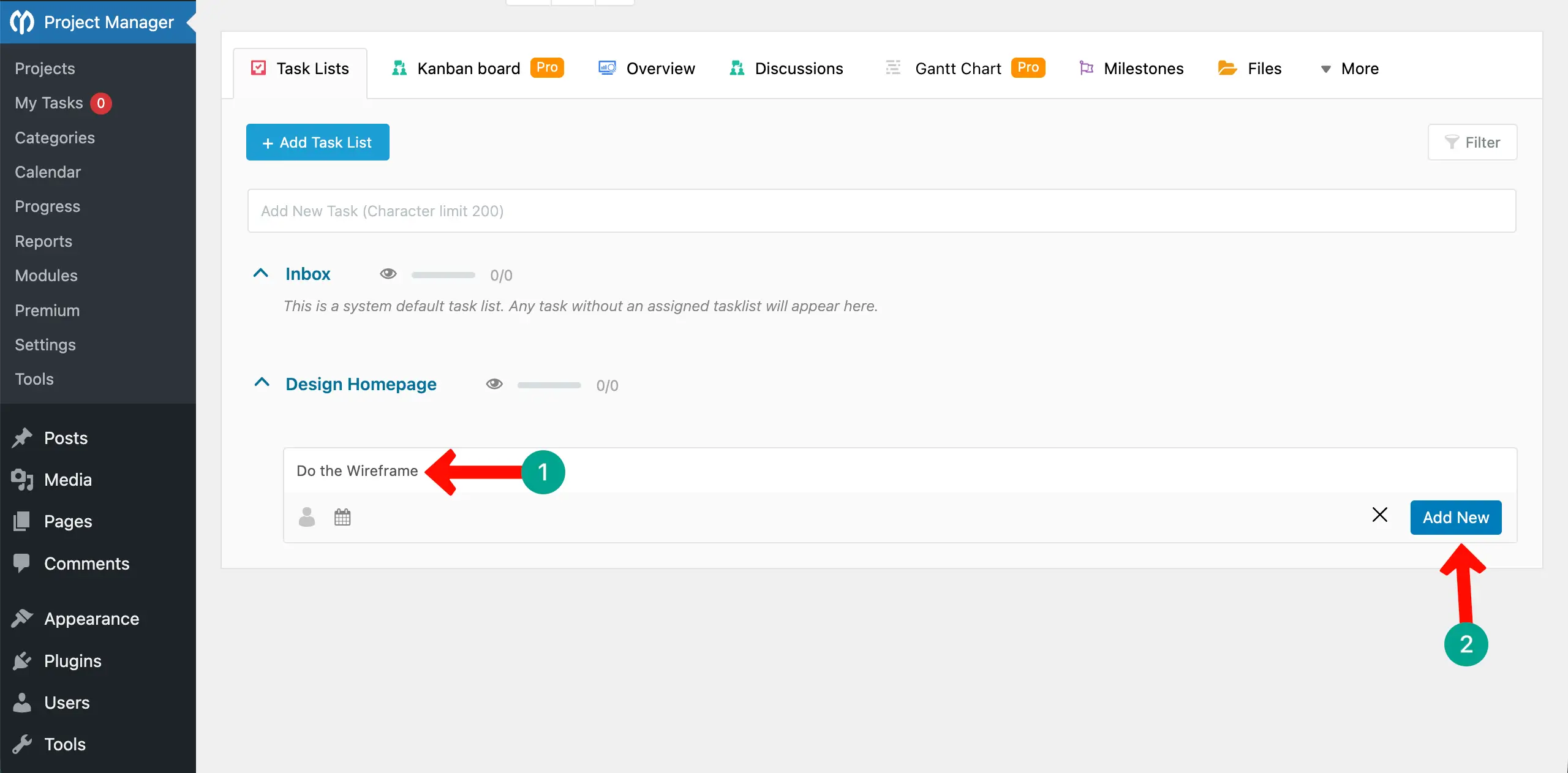Click the Milestones flag icon

coord(1085,68)
